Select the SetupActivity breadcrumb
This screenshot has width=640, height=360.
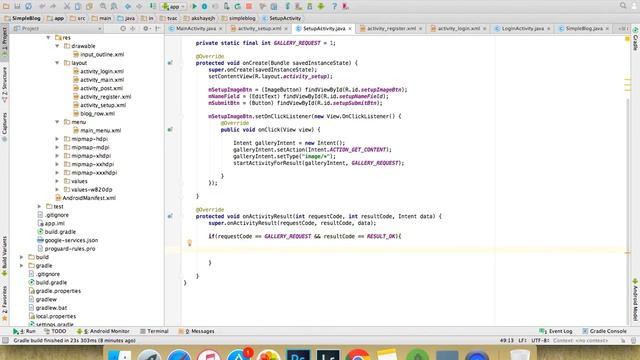click(x=282, y=18)
